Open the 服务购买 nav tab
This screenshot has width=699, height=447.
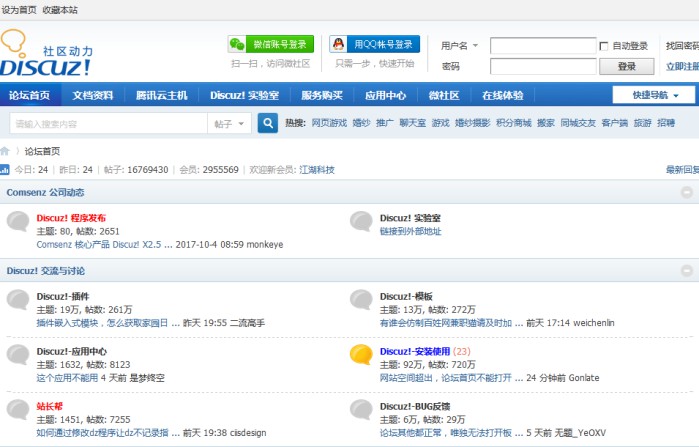click(x=322, y=95)
